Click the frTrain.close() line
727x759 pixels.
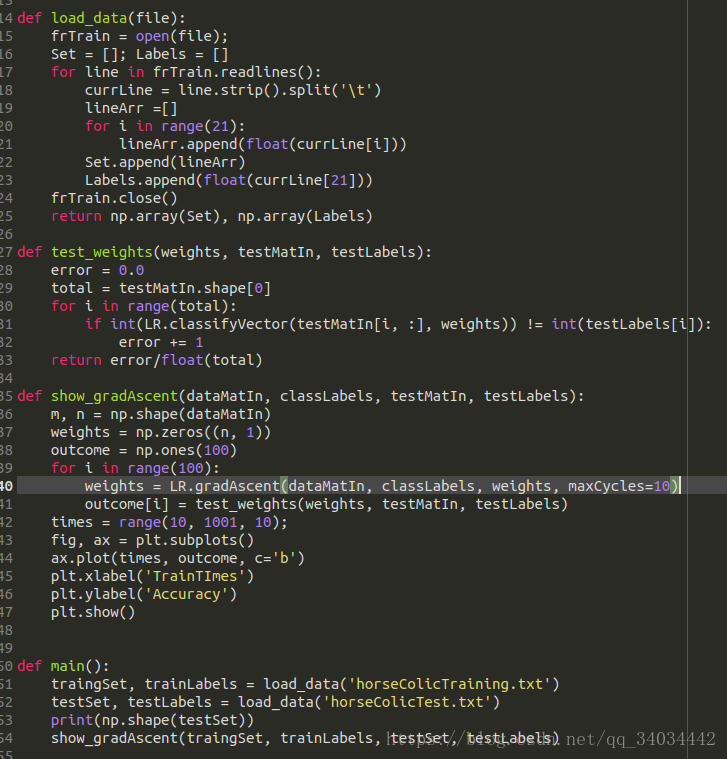coord(114,198)
